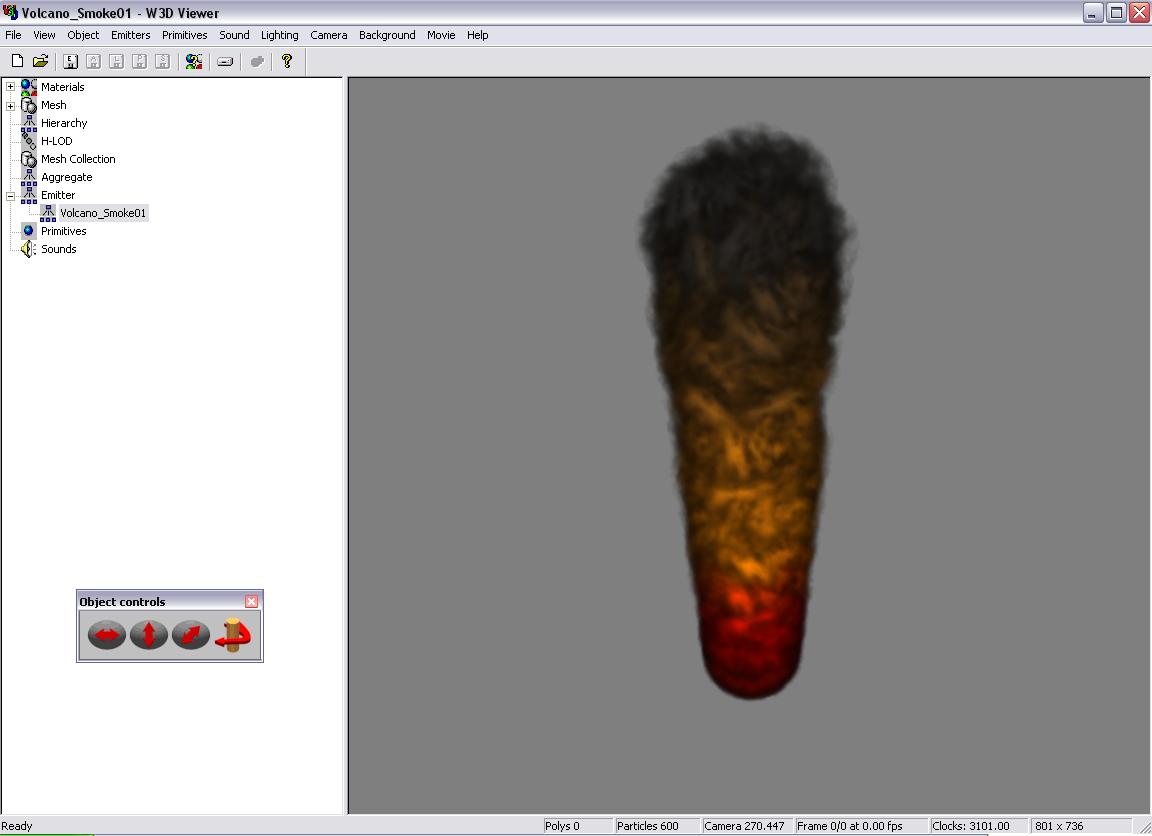Close the Object controls panel
1152x836 pixels.
(251, 601)
